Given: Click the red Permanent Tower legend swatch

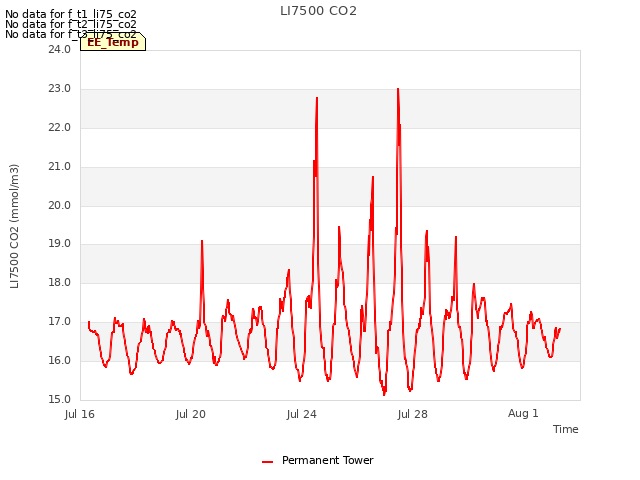Looking at the screenshot, I should tap(267, 462).
